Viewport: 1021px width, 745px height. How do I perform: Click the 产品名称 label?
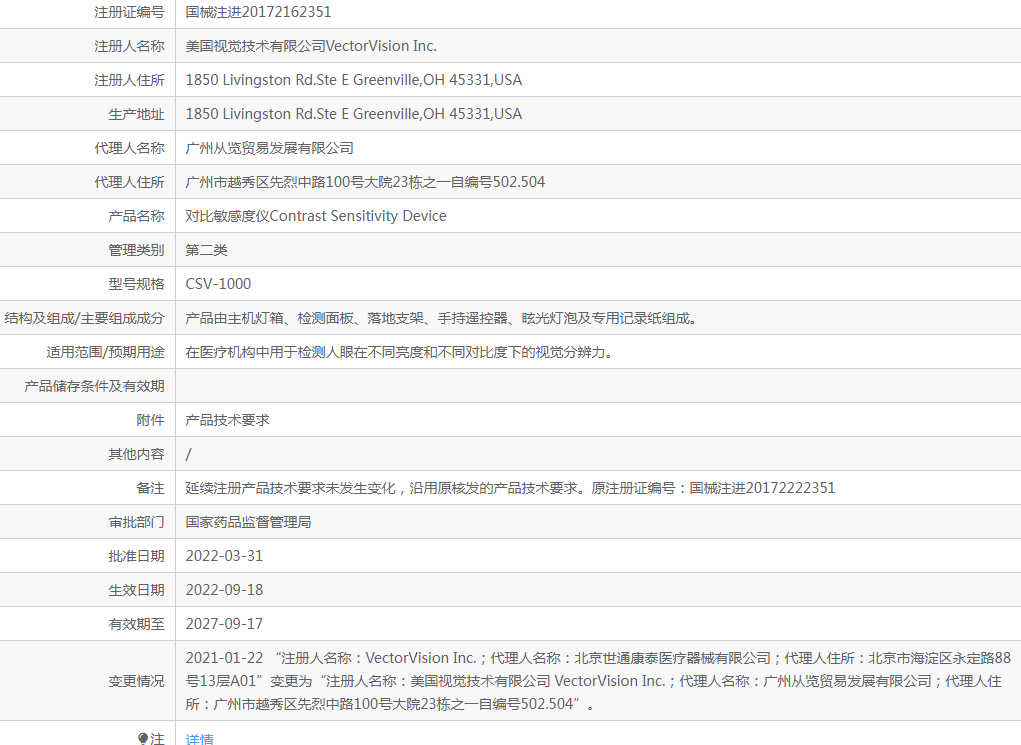coord(137,216)
